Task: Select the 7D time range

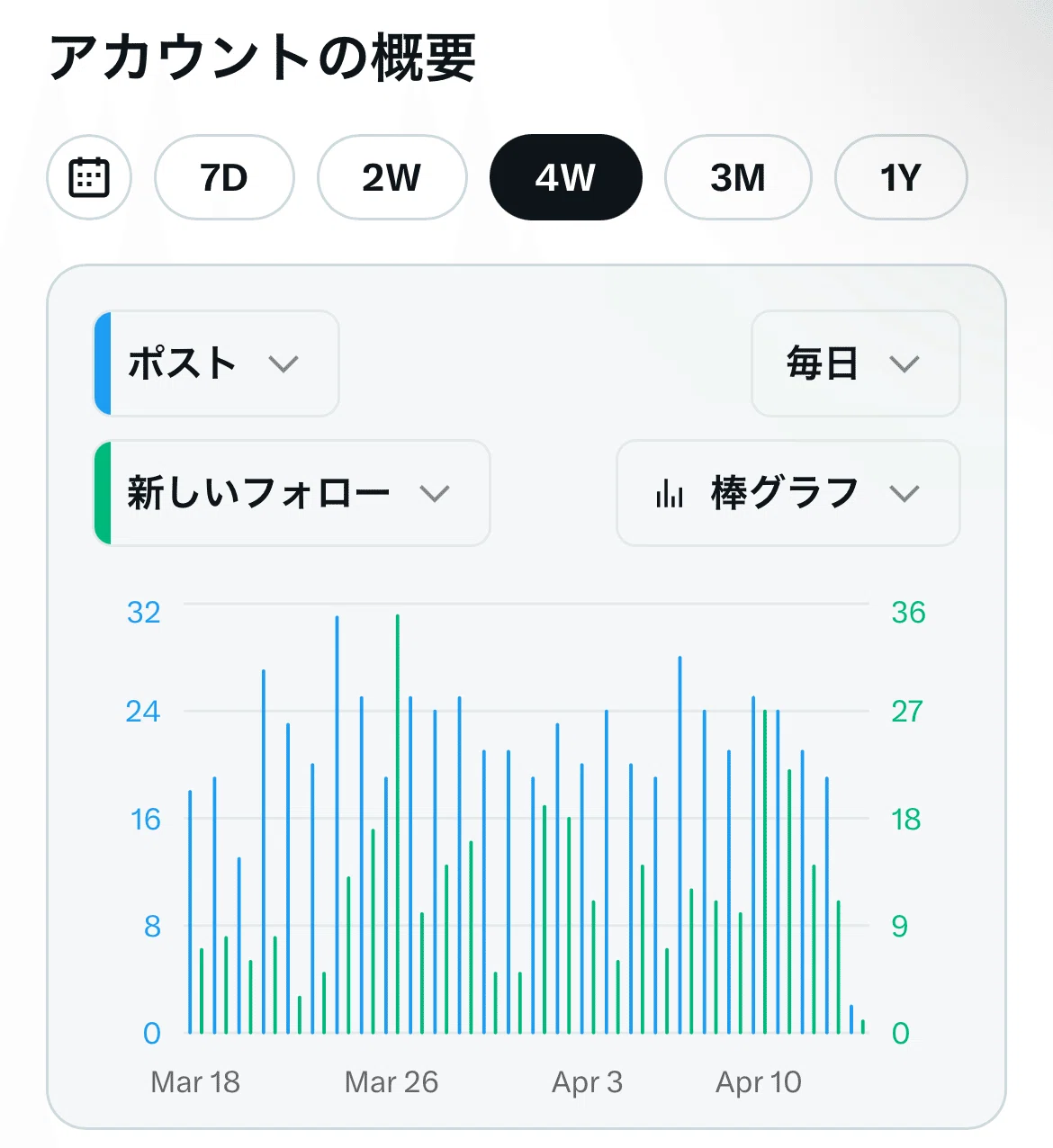Action: (x=224, y=177)
